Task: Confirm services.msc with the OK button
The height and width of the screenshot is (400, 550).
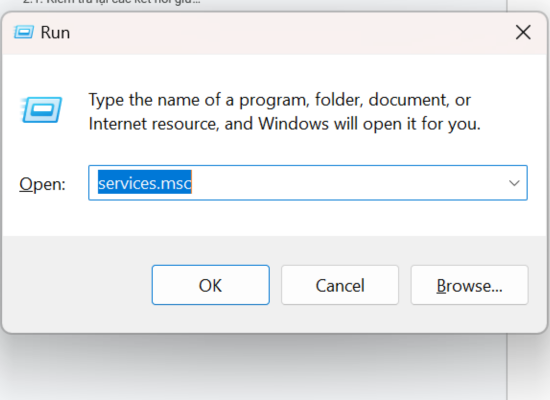Action: [210, 285]
